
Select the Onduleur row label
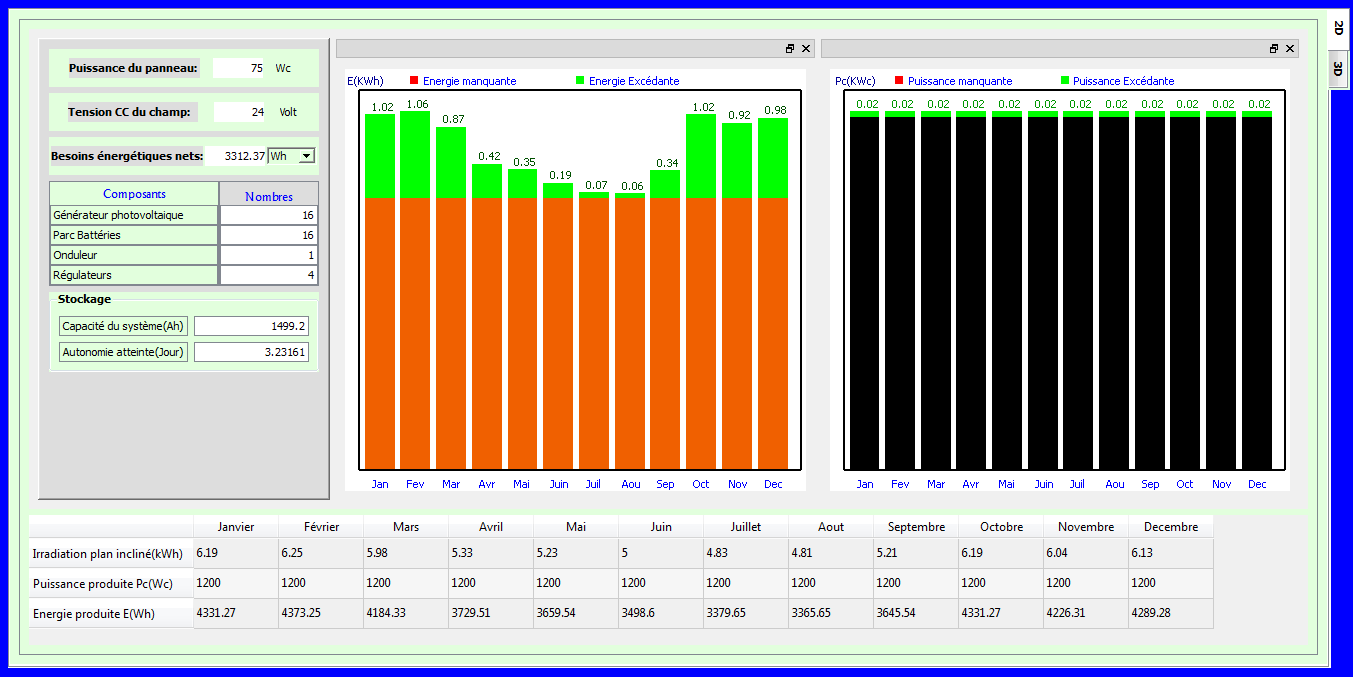pyautogui.click(x=134, y=255)
